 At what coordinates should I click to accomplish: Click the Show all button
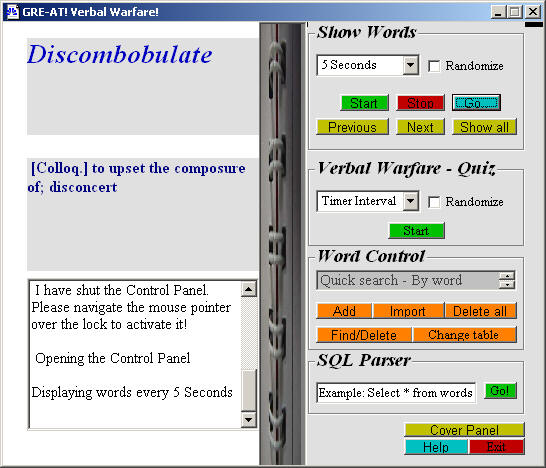484,127
